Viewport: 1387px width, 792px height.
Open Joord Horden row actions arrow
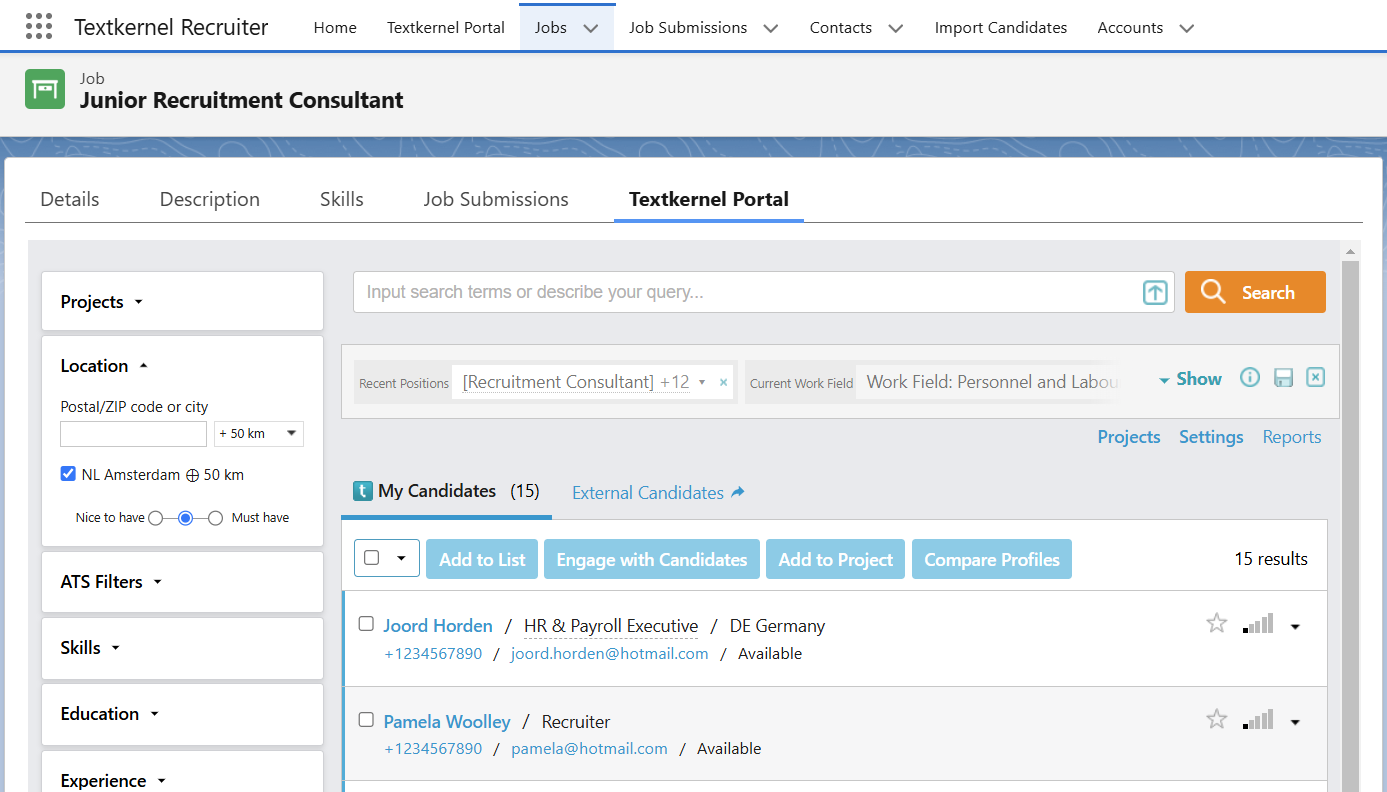(1295, 626)
